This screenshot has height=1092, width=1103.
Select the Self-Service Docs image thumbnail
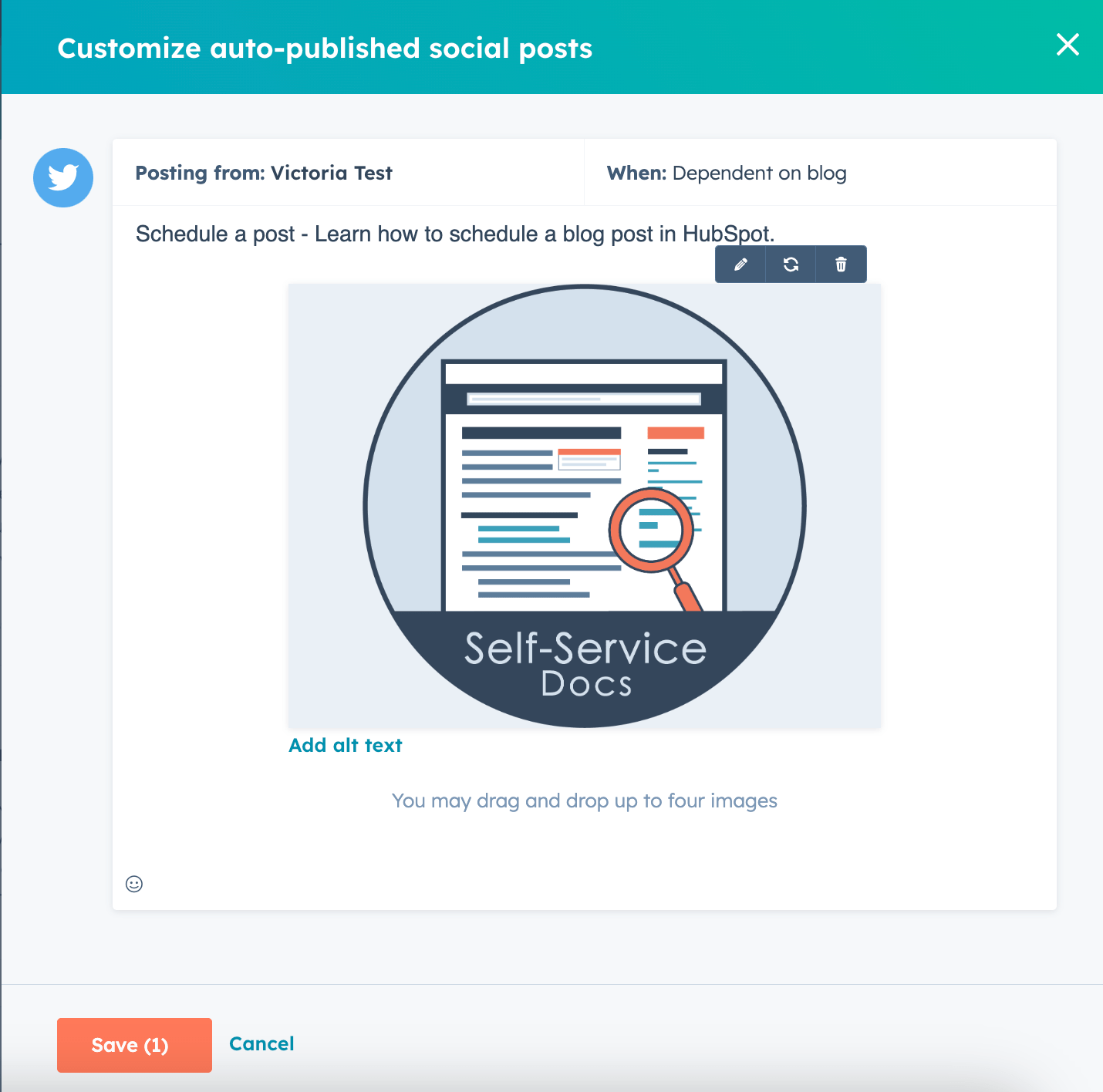[x=585, y=506]
